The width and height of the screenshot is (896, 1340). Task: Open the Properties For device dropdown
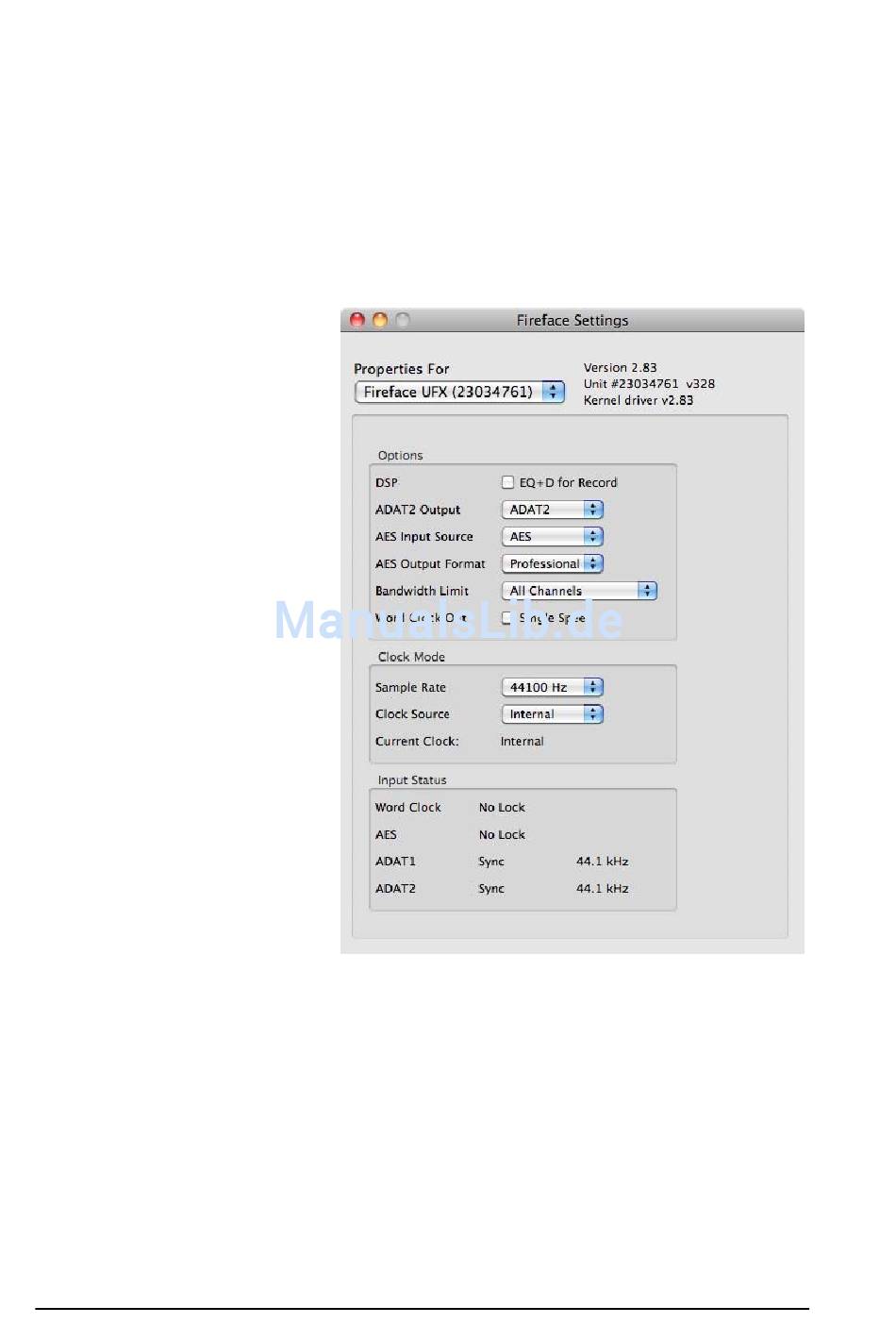(459, 392)
